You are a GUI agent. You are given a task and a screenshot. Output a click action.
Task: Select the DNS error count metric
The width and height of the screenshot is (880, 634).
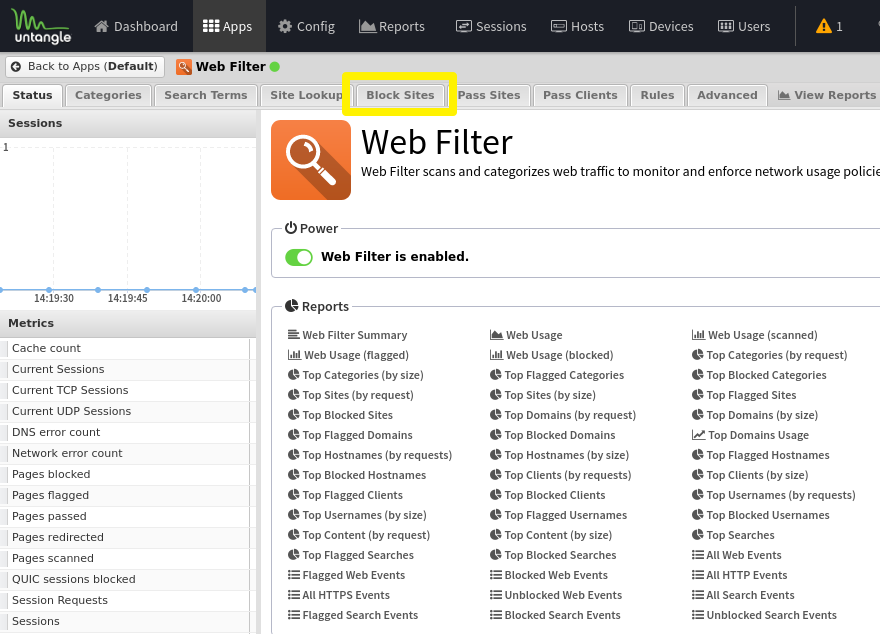pos(125,433)
